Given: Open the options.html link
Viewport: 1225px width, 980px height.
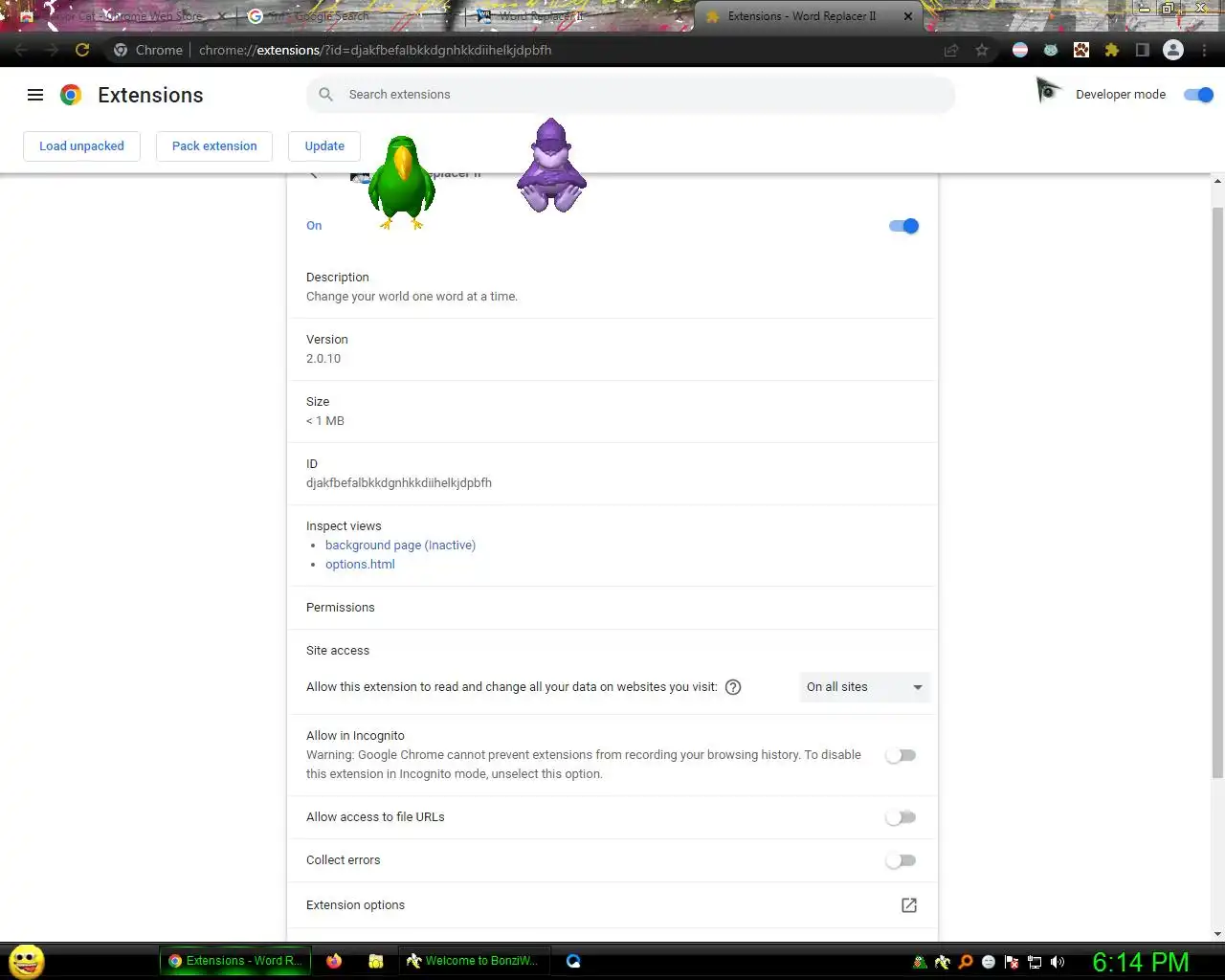Looking at the screenshot, I should click(360, 565).
